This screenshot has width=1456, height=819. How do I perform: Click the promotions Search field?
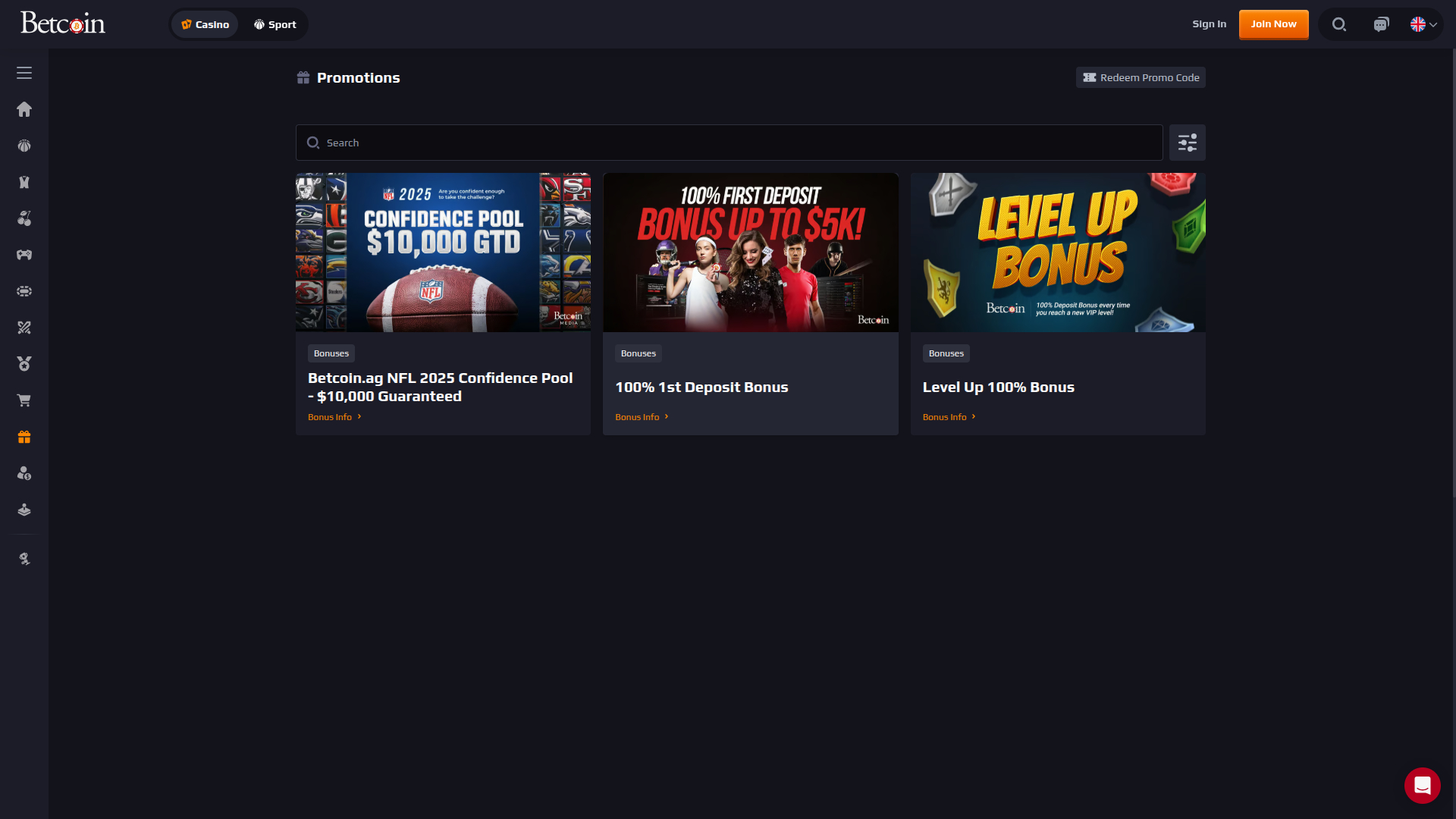pyautogui.click(x=728, y=143)
